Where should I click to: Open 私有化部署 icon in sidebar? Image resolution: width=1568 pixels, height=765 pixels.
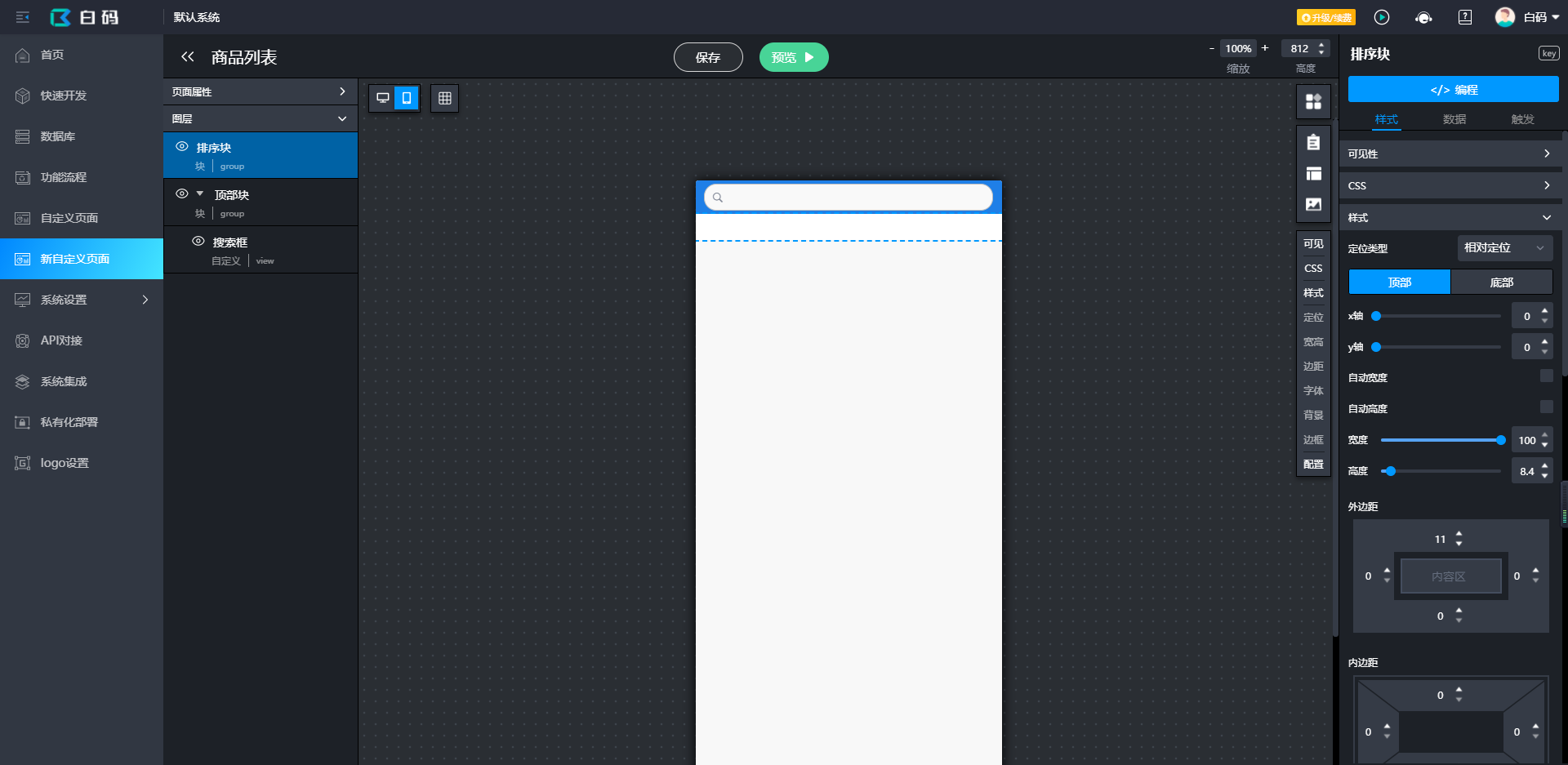[x=23, y=422]
